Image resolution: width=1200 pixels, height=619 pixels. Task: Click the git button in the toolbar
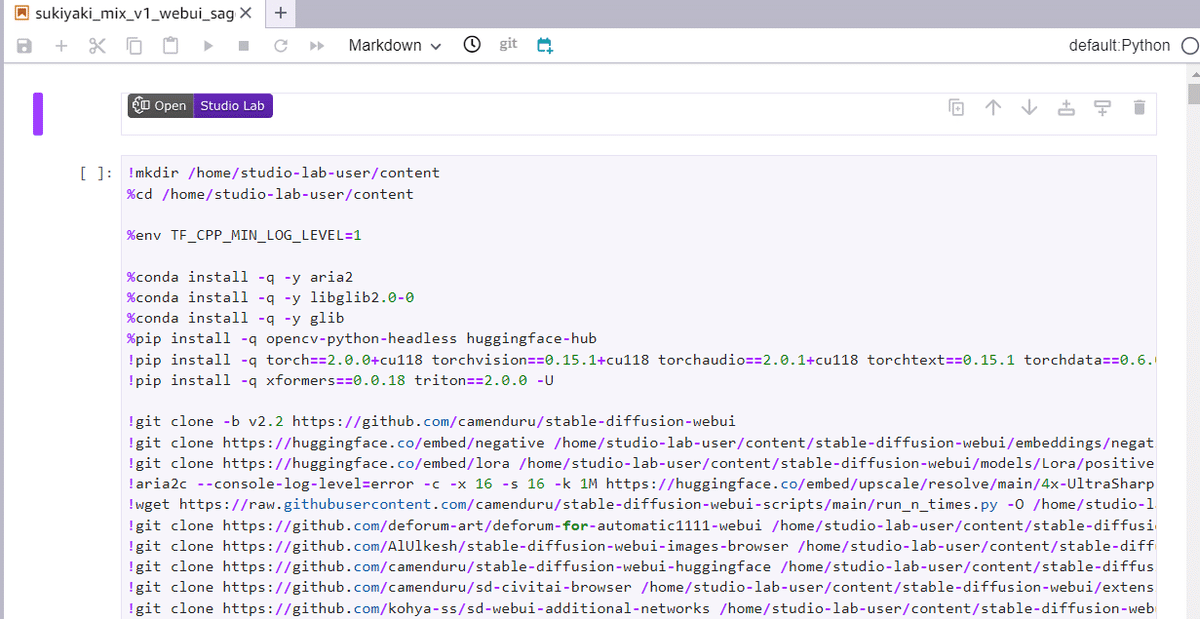coord(508,44)
